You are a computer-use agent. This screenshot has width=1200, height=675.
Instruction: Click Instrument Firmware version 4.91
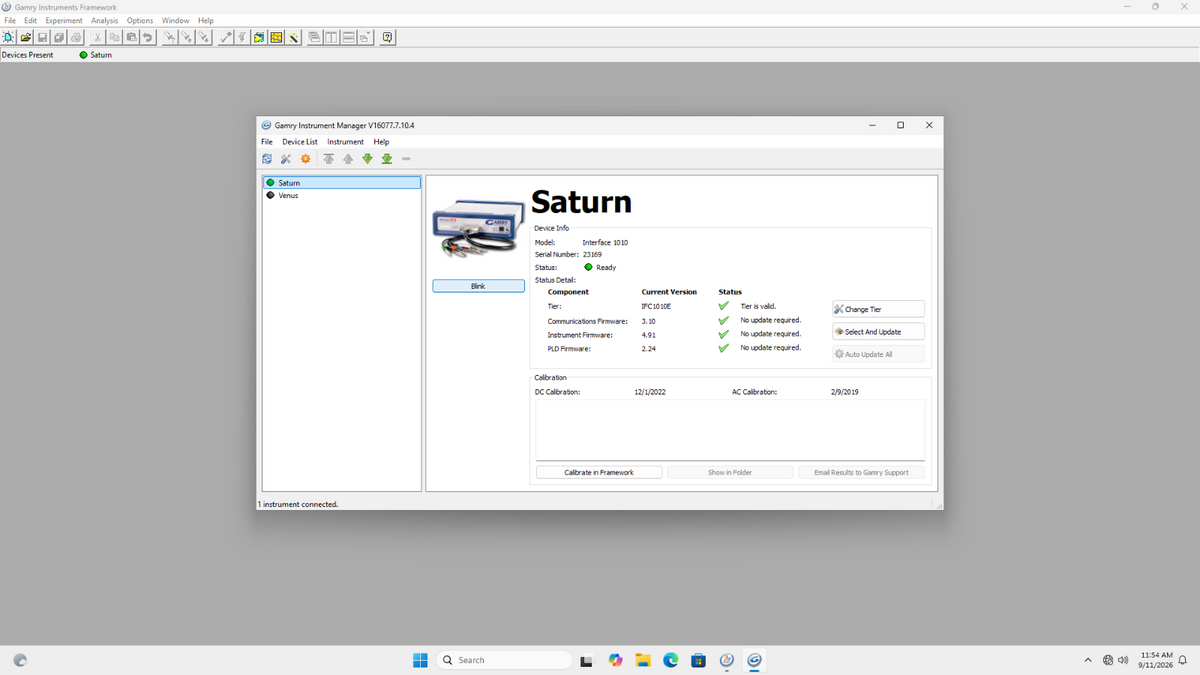click(648, 334)
